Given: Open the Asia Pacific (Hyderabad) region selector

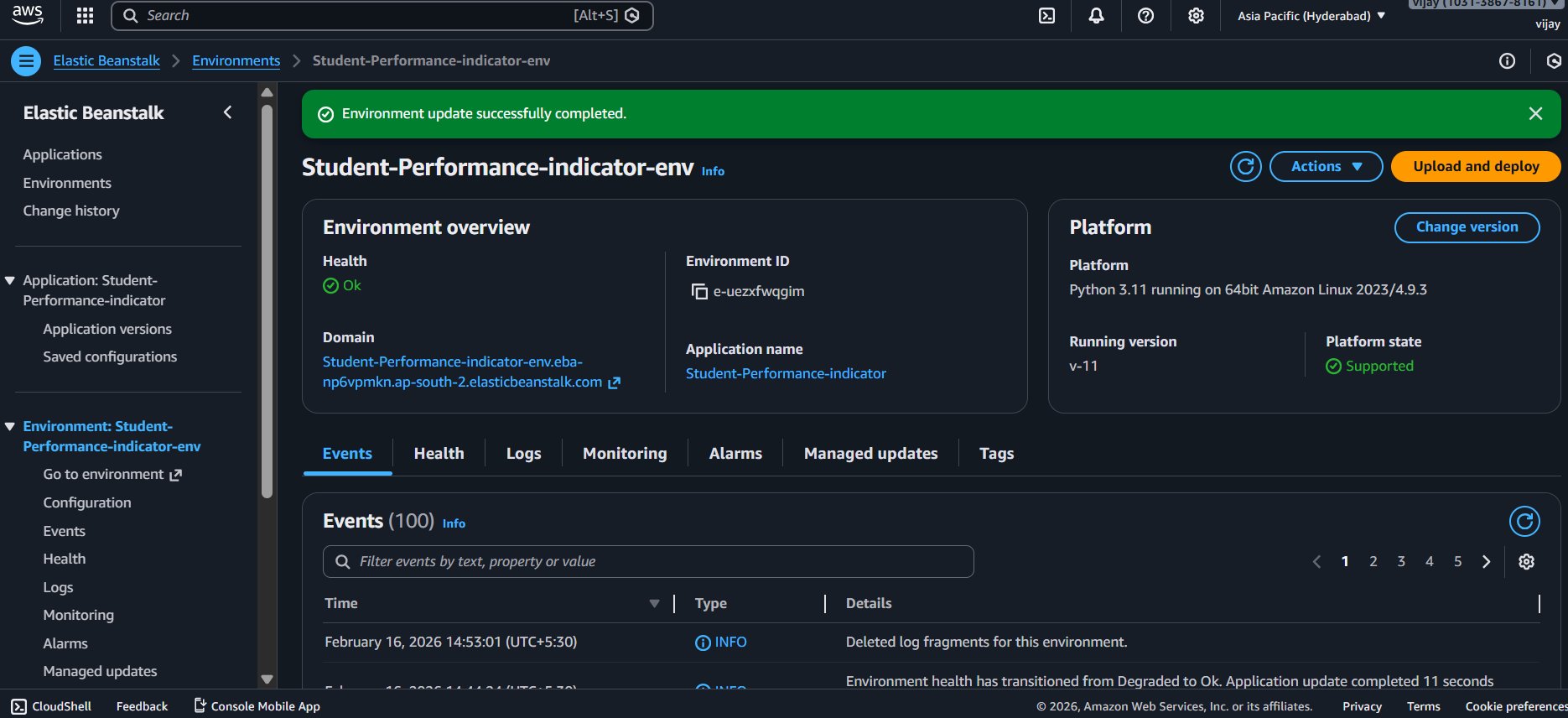Looking at the screenshot, I should [x=1311, y=16].
